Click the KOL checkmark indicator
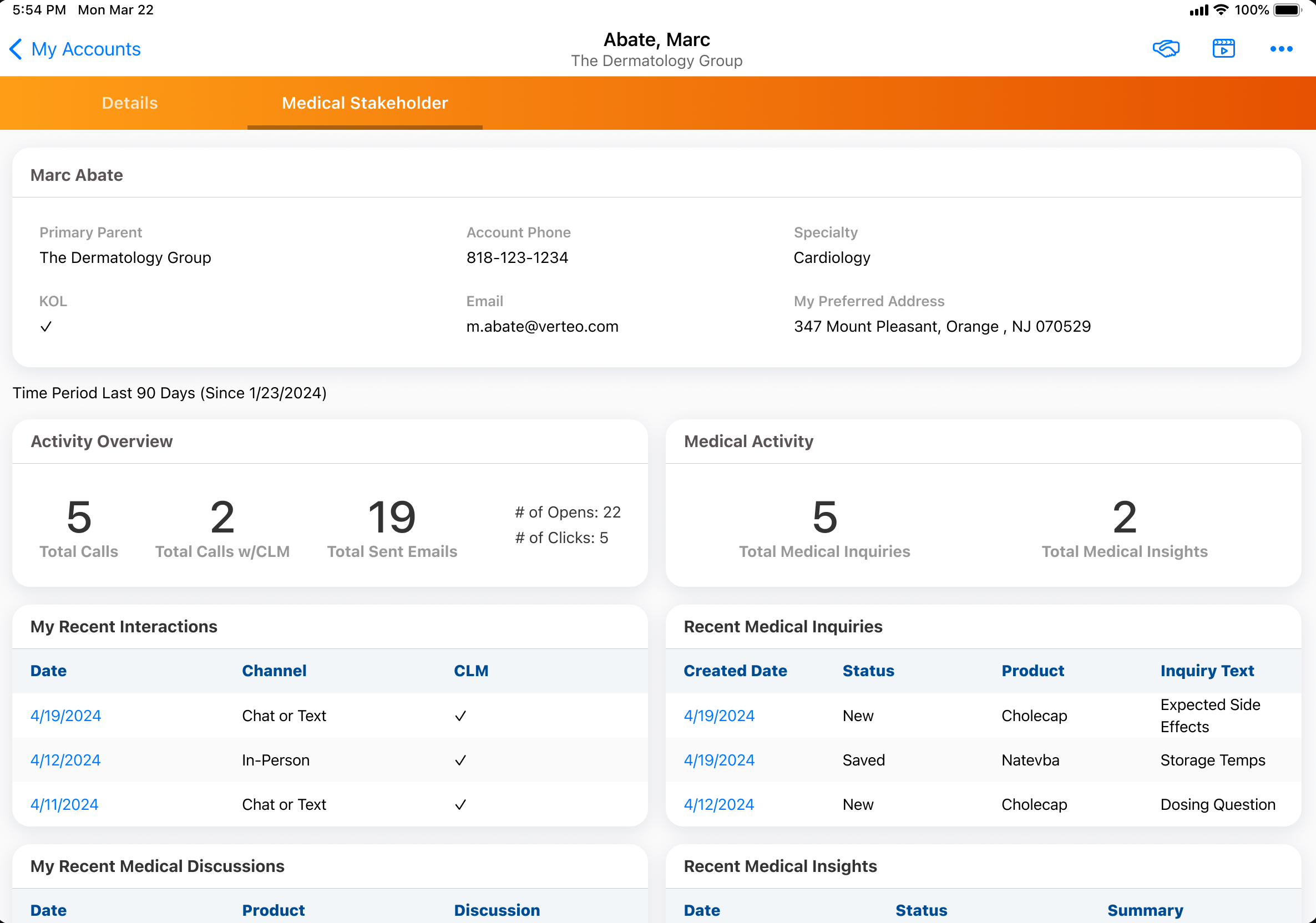 pos(46,327)
